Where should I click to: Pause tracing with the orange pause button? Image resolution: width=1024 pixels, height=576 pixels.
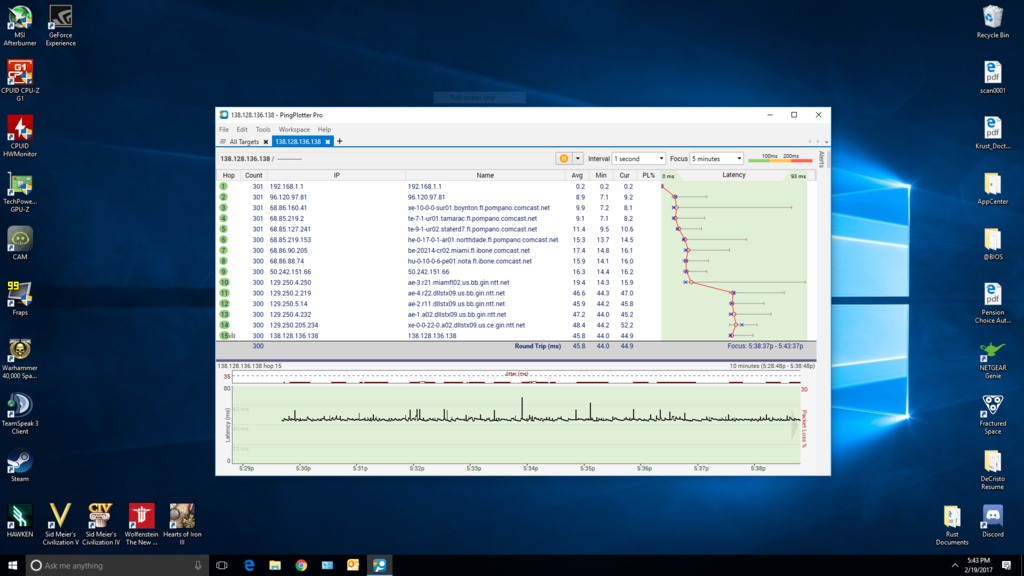click(x=564, y=159)
